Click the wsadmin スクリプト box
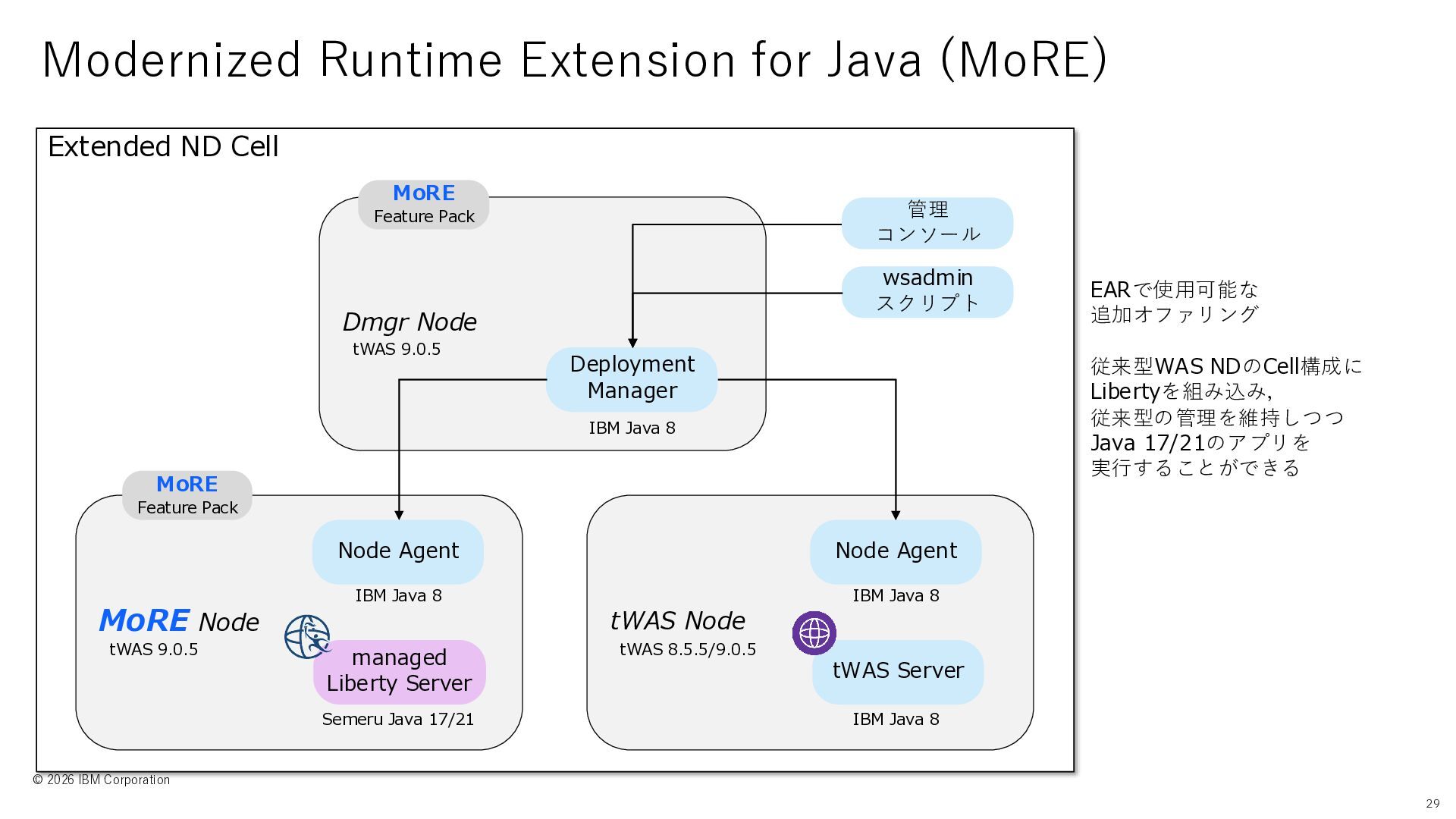 (x=927, y=291)
